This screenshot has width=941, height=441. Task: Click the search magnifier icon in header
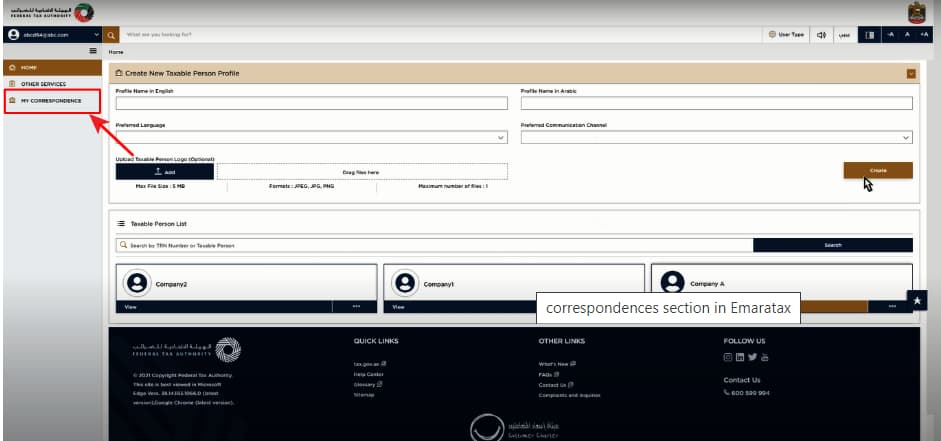coord(111,35)
